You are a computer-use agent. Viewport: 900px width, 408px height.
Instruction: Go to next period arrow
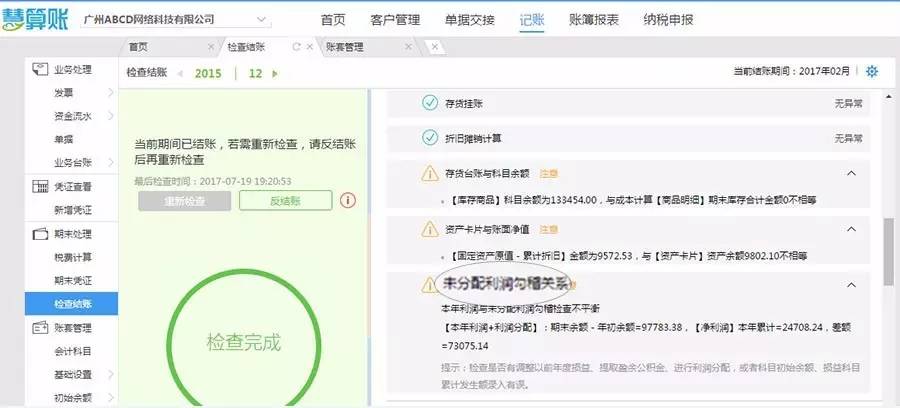coord(275,73)
